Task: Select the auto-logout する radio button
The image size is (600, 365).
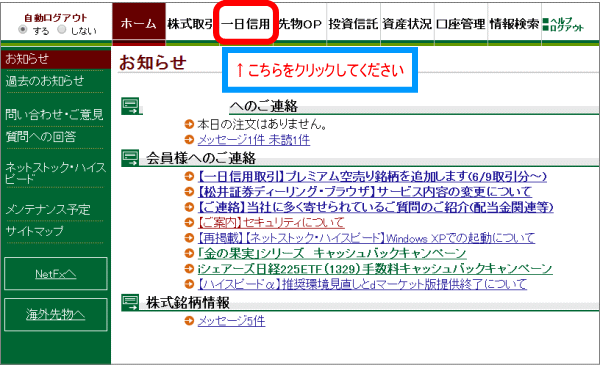Action: tap(23, 29)
